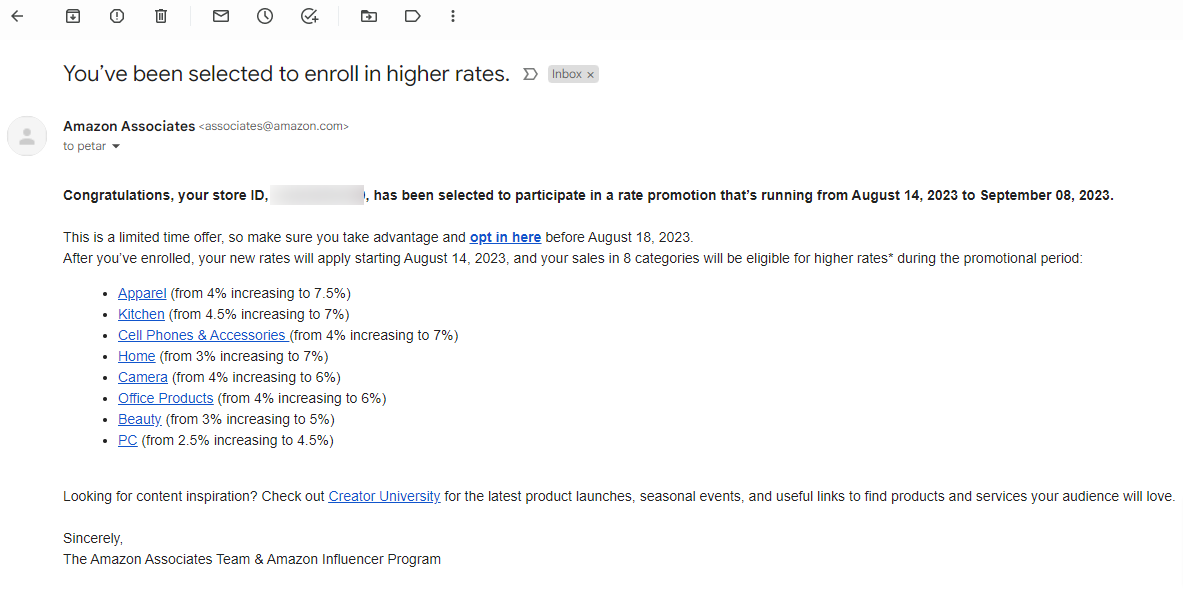Visit the Creator University link
The height and width of the screenshot is (605, 1183).
click(384, 496)
